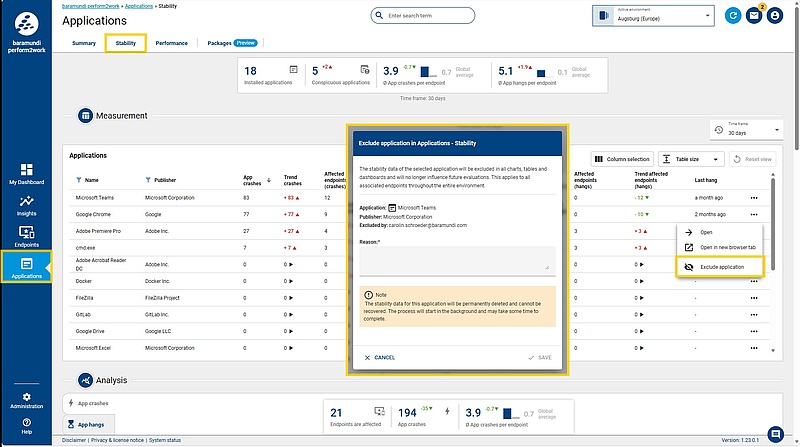The image size is (800, 447).
Task: Open the user account profile icon
Action: tap(774, 16)
